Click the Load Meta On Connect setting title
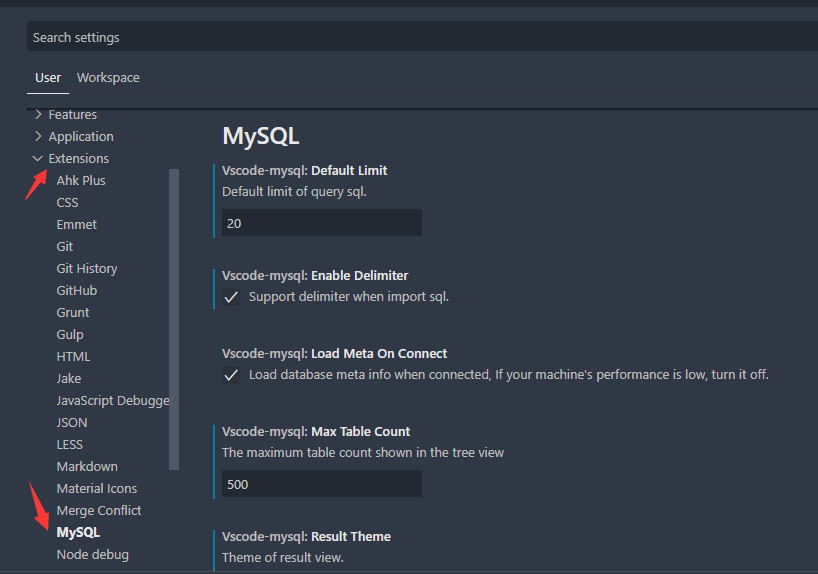The image size is (818, 574). point(334,354)
